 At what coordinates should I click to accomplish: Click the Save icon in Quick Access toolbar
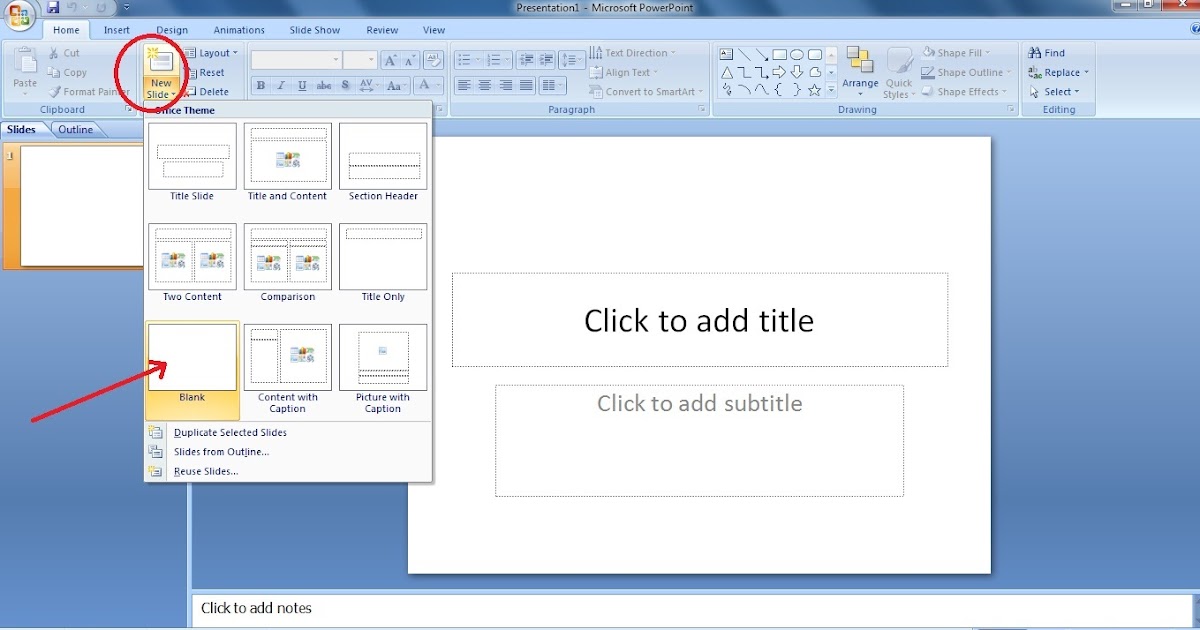click(53, 8)
